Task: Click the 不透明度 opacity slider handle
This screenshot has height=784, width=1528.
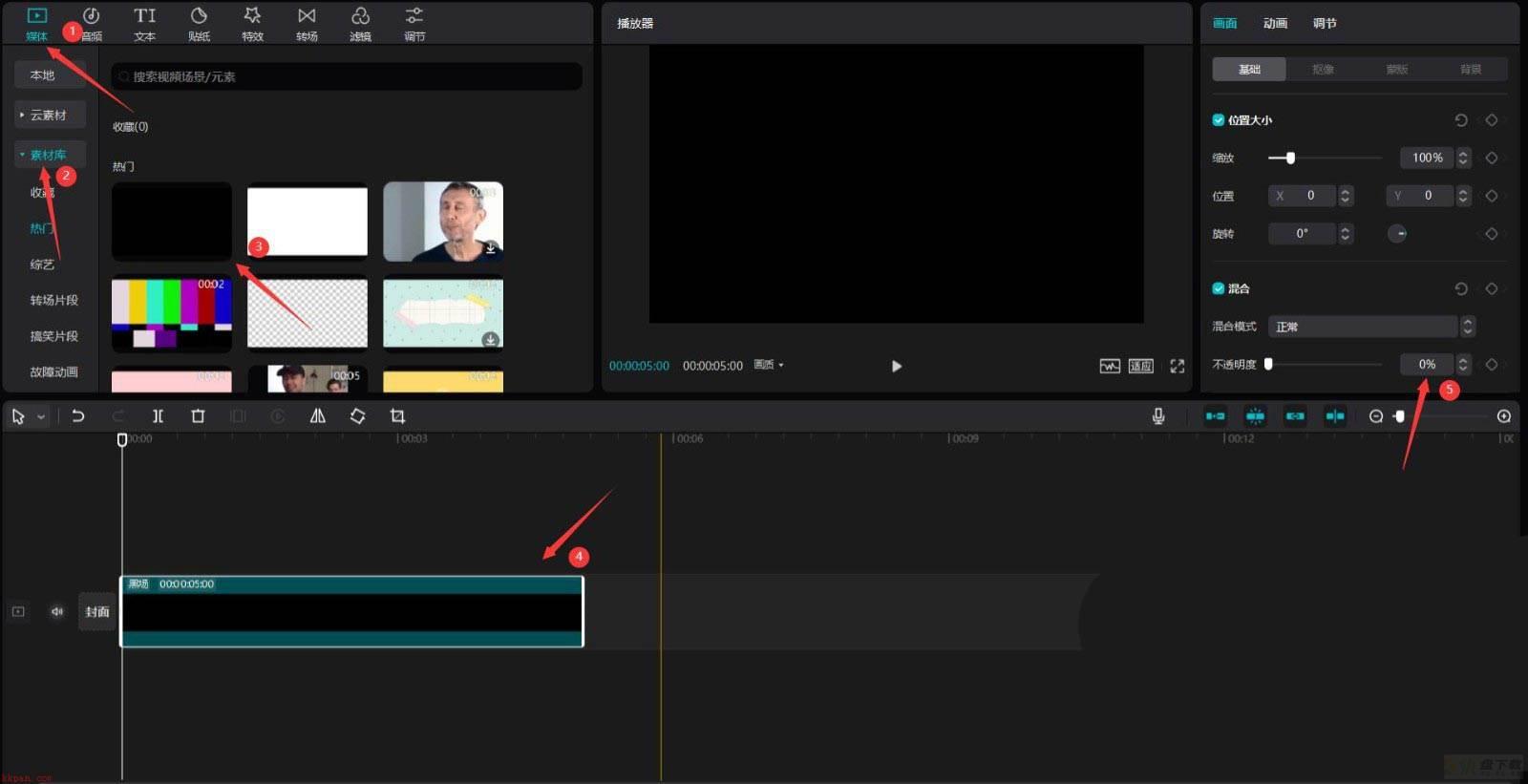Action: 1268,364
